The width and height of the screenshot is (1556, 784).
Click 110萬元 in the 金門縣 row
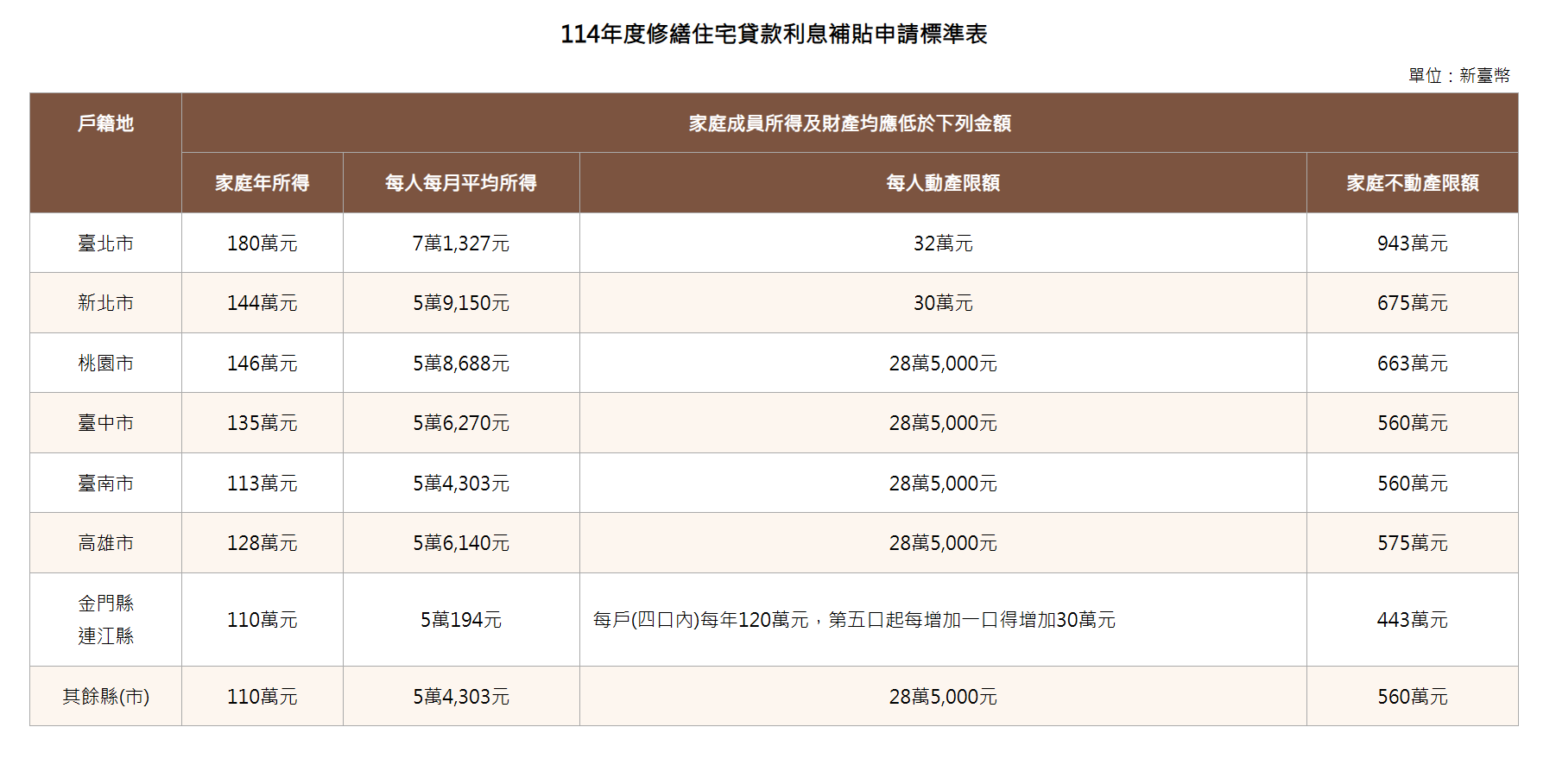coord(262,620)
